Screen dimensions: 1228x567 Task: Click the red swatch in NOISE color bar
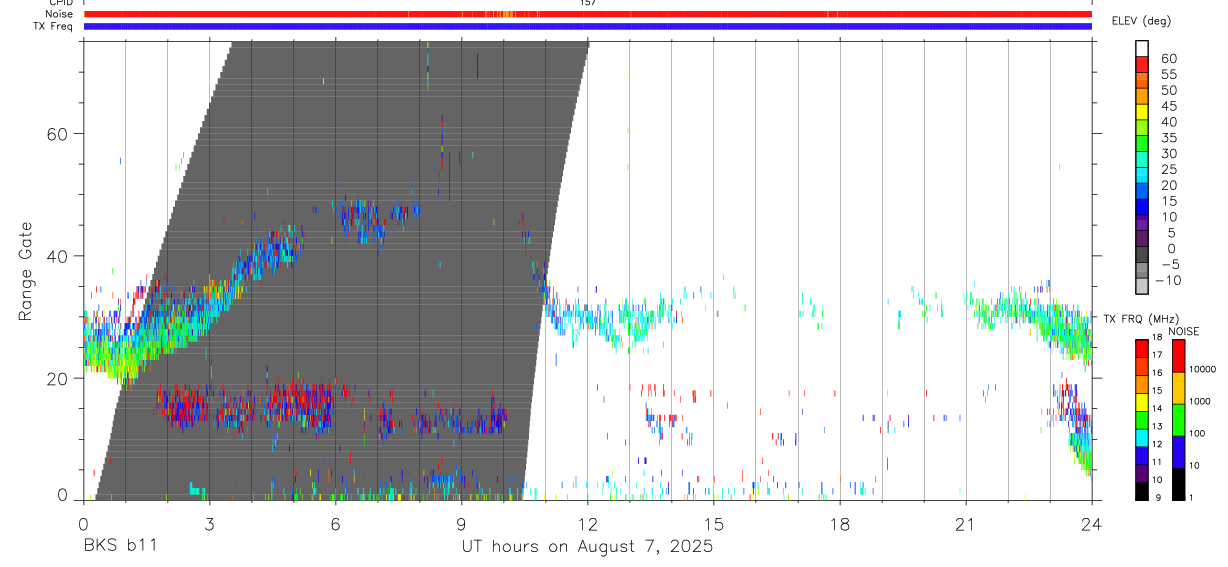[1180, 356]
